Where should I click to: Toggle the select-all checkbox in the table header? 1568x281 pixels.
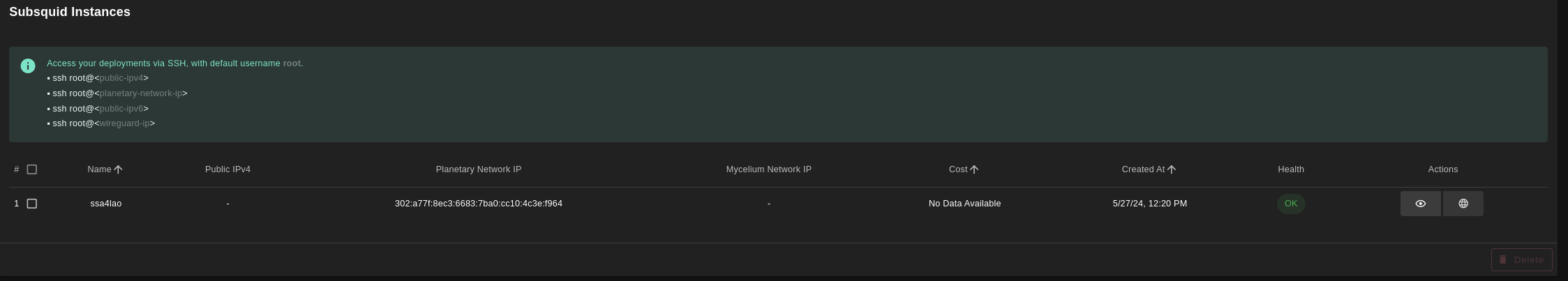[x=31, y=169]
